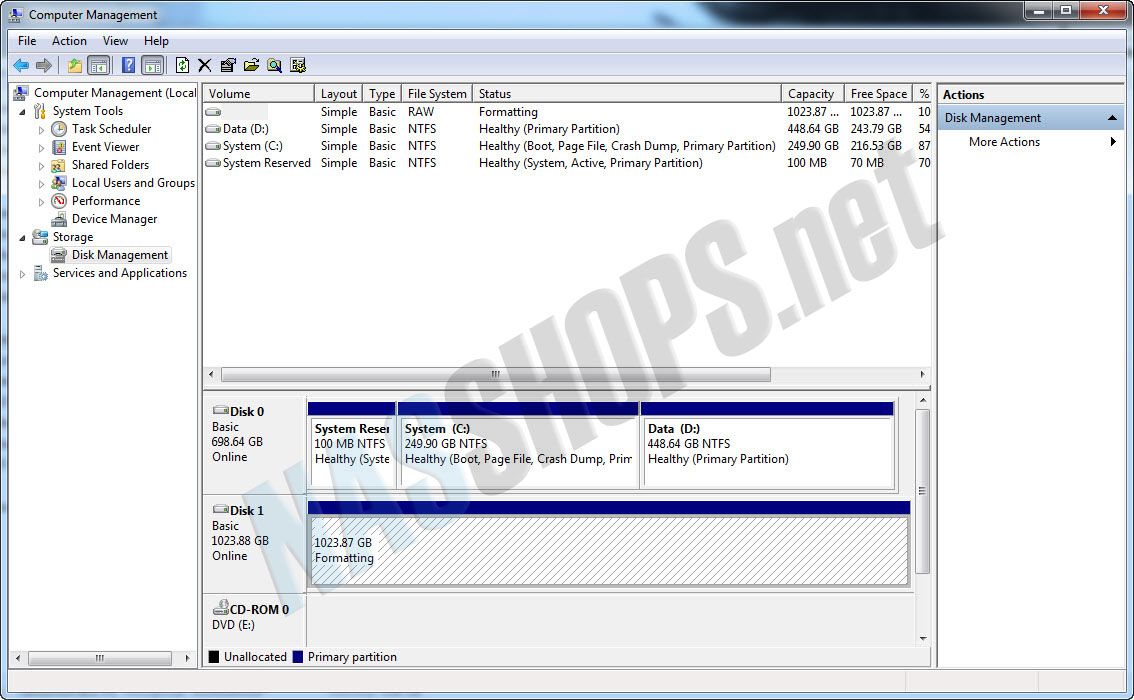Sort by the Volume column header
This screenshot has height=700, width=1134.
(259, 94)
